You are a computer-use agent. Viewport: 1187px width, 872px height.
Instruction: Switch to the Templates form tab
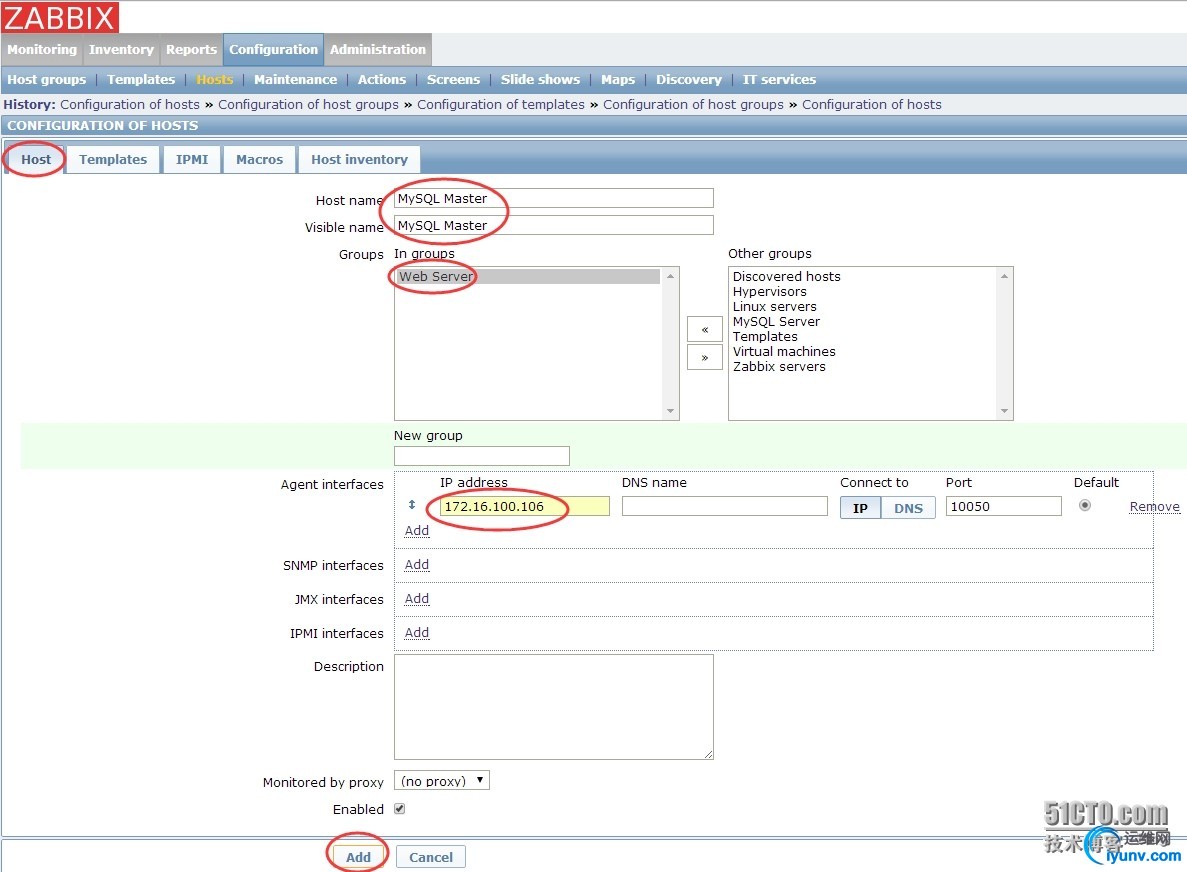[x=113, y=160]
